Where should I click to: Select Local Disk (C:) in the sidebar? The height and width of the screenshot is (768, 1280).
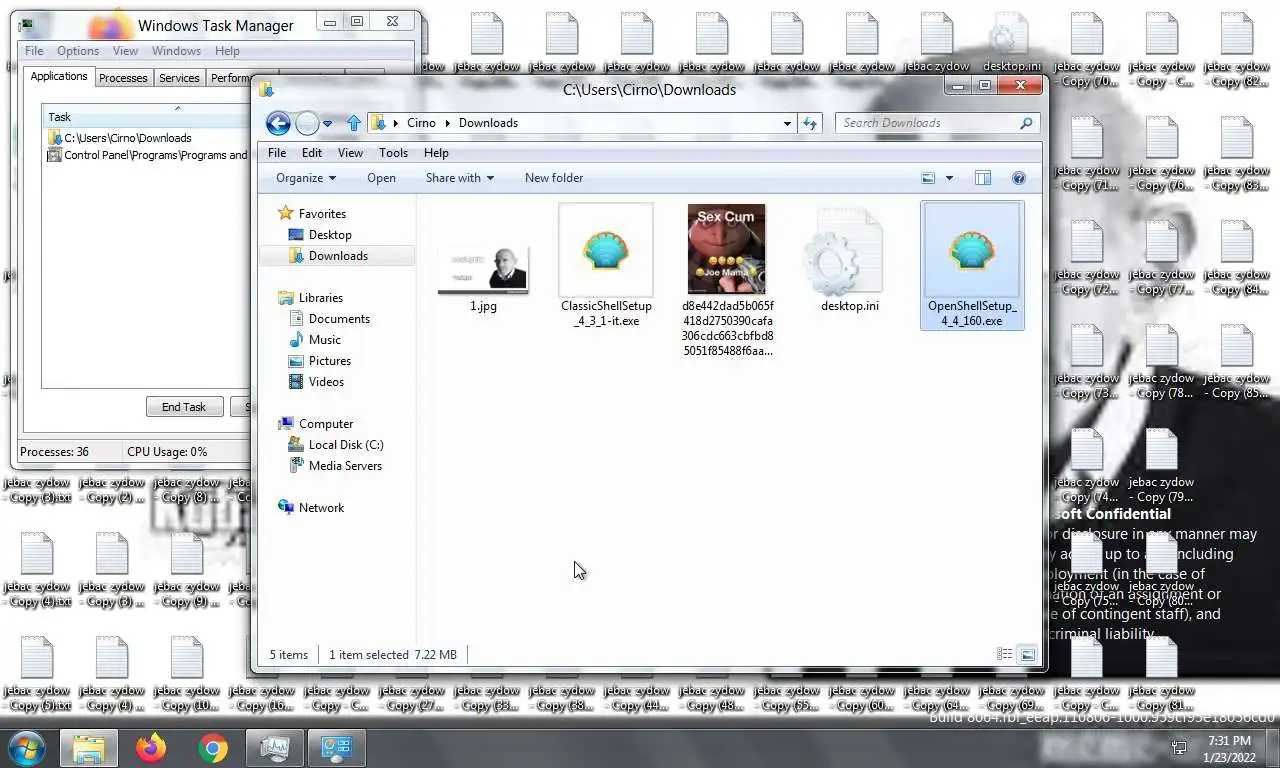click(x=345, y=444)
